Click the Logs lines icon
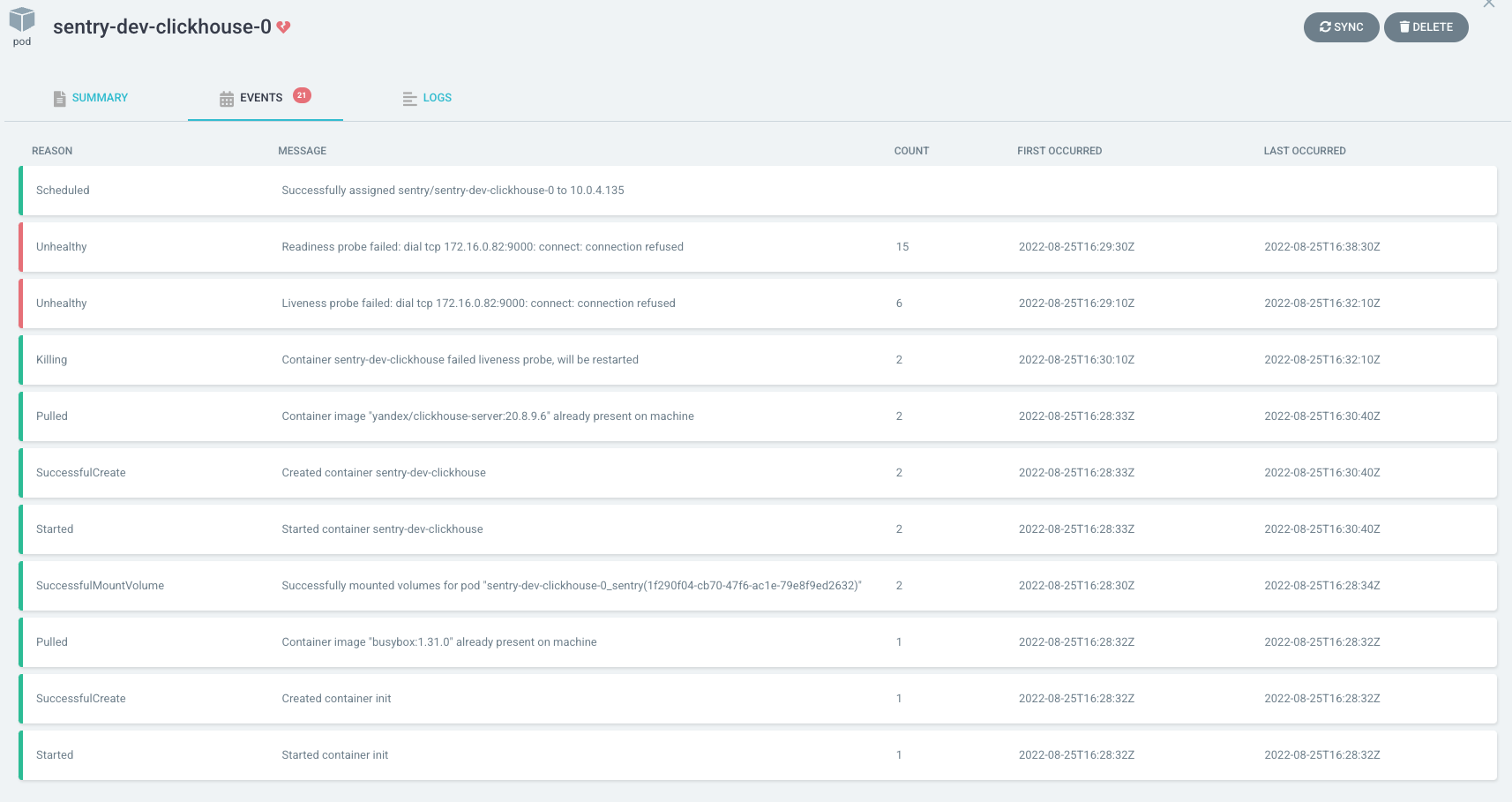 410,99
